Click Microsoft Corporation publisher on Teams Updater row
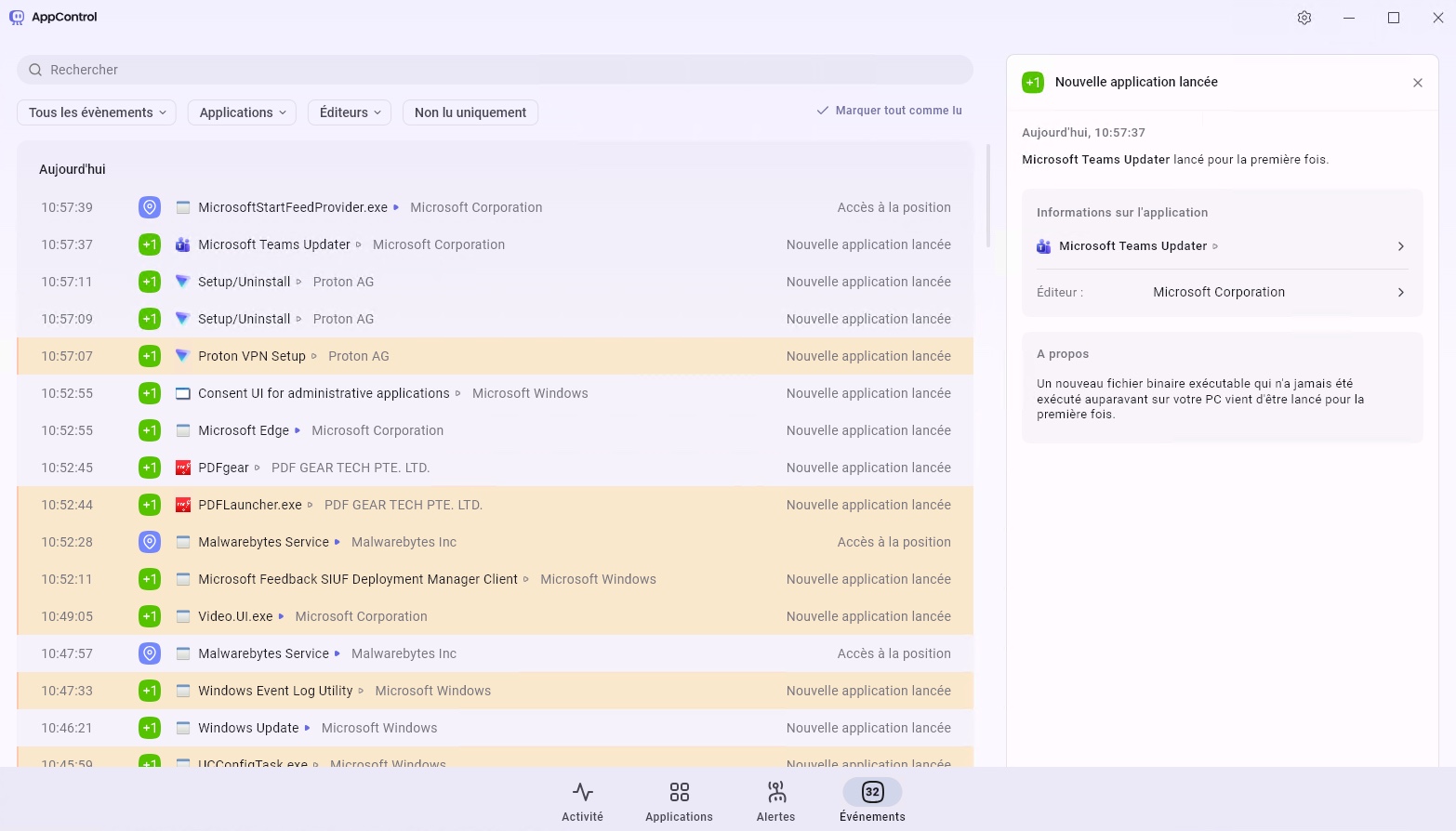This screenshot has height=831, width=1456. point(439,244)
